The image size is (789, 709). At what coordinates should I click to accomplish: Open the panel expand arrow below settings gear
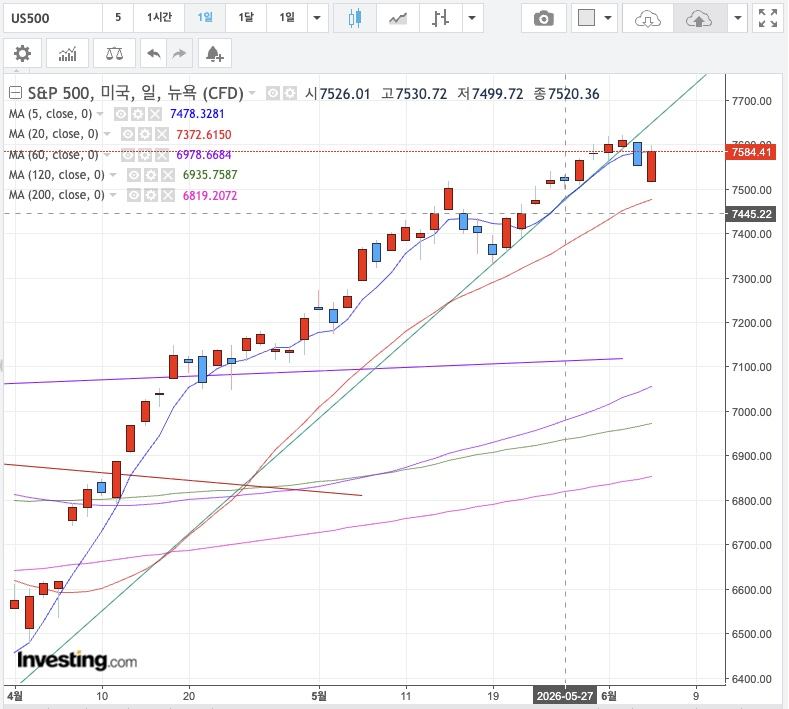pyautogui.click(x=16, y=70)
